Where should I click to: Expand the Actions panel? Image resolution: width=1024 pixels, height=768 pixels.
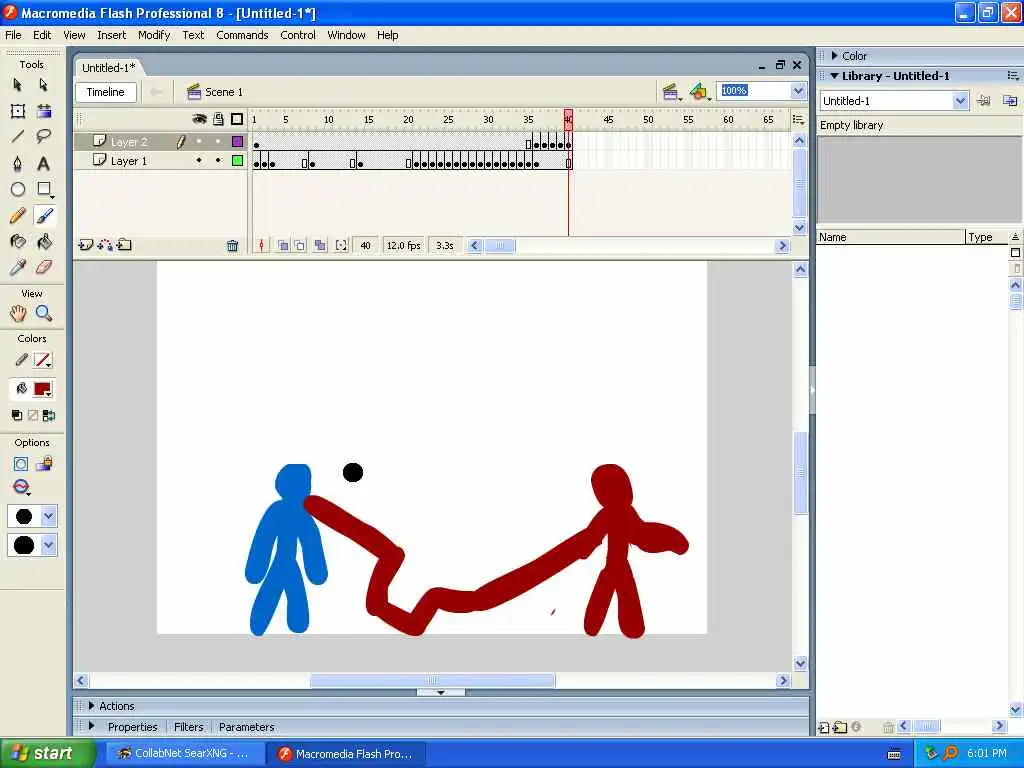[x=91, y=706]
